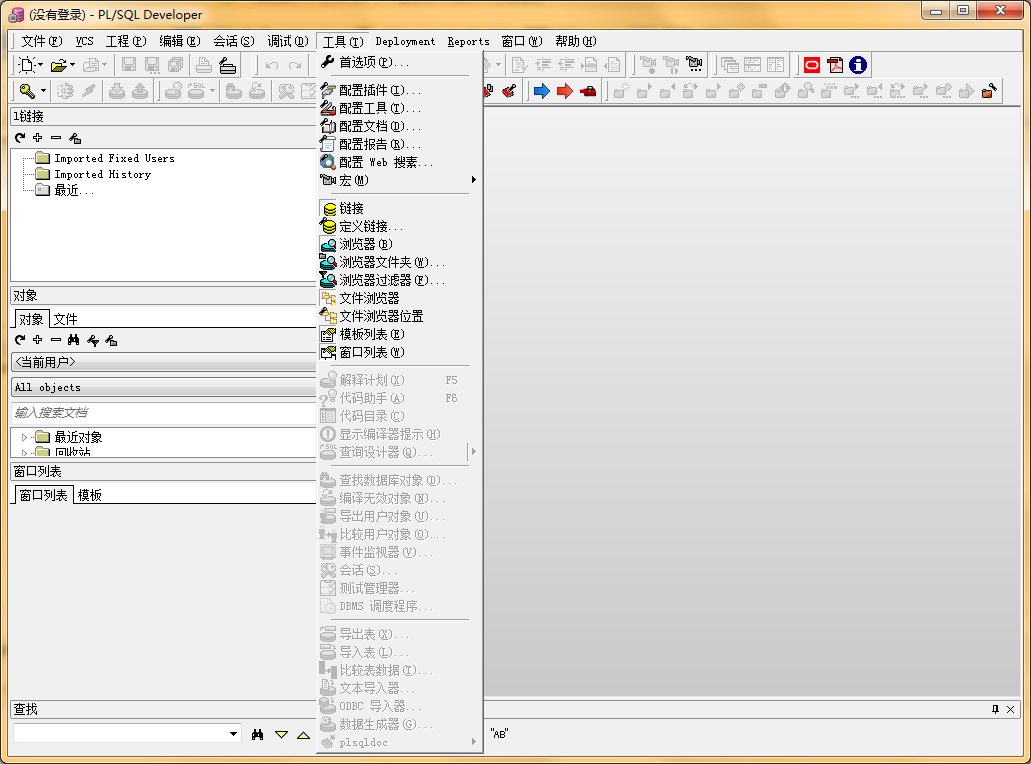Expand the Macro submenu
The width and height of the screenshot is (1031, 764).
tap(400, 180)
